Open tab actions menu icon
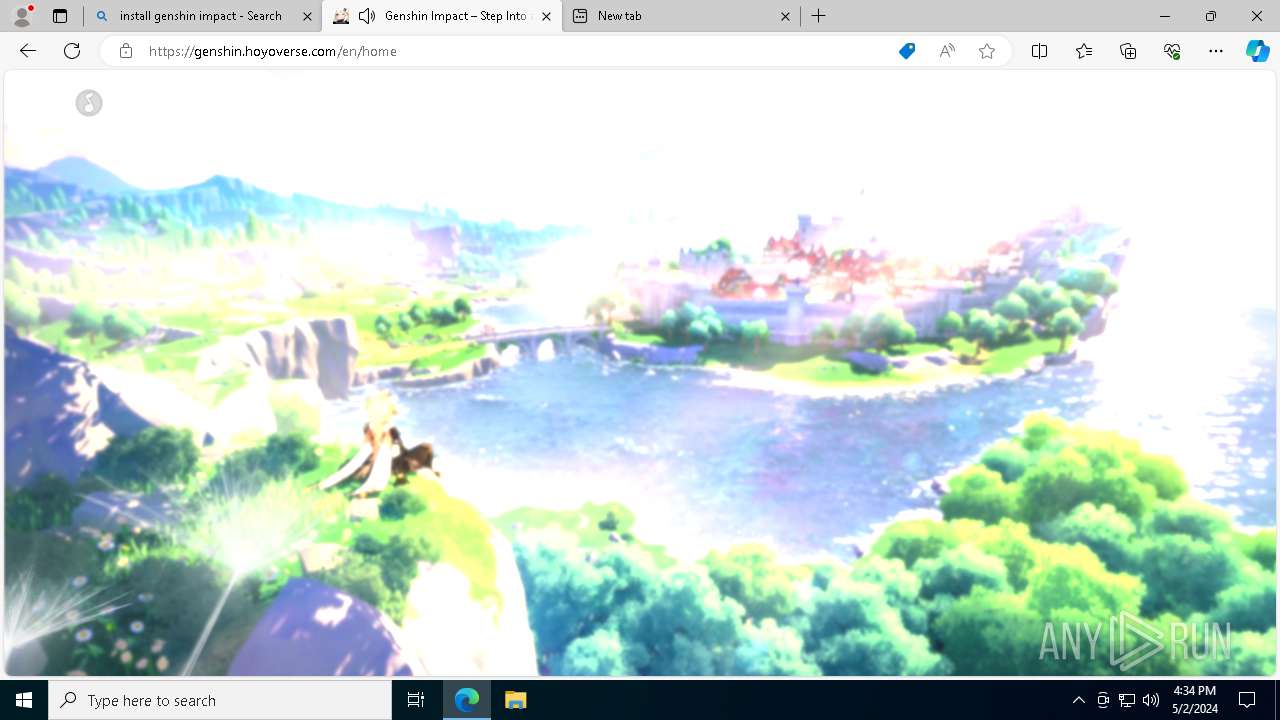This screenshot has width=1280, height=720. click(x=60, y=16)
